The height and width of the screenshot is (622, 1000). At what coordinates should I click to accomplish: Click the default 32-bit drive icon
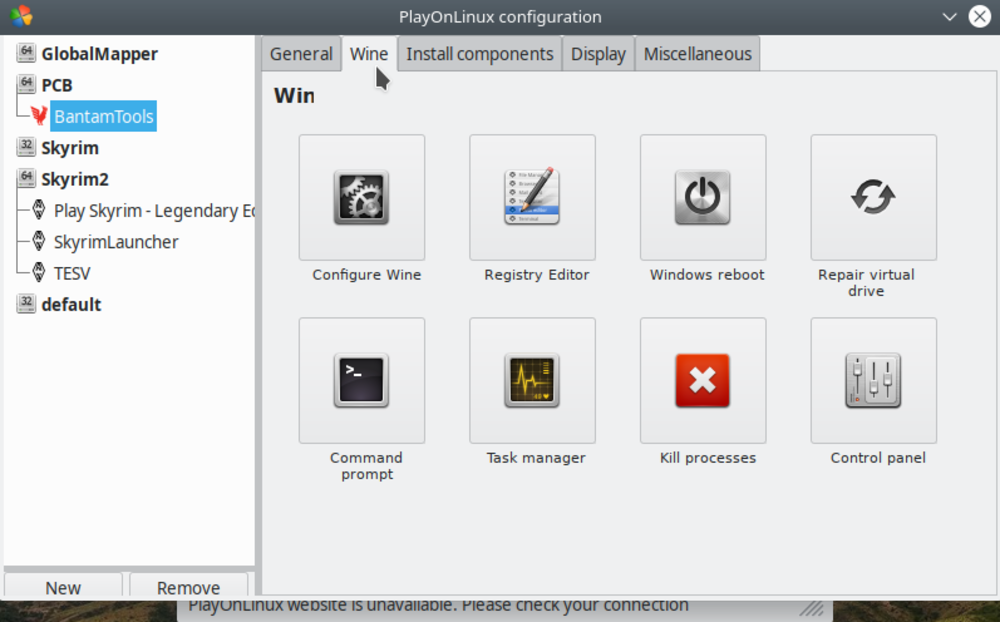pyautogui.click(x=26, y=304)
